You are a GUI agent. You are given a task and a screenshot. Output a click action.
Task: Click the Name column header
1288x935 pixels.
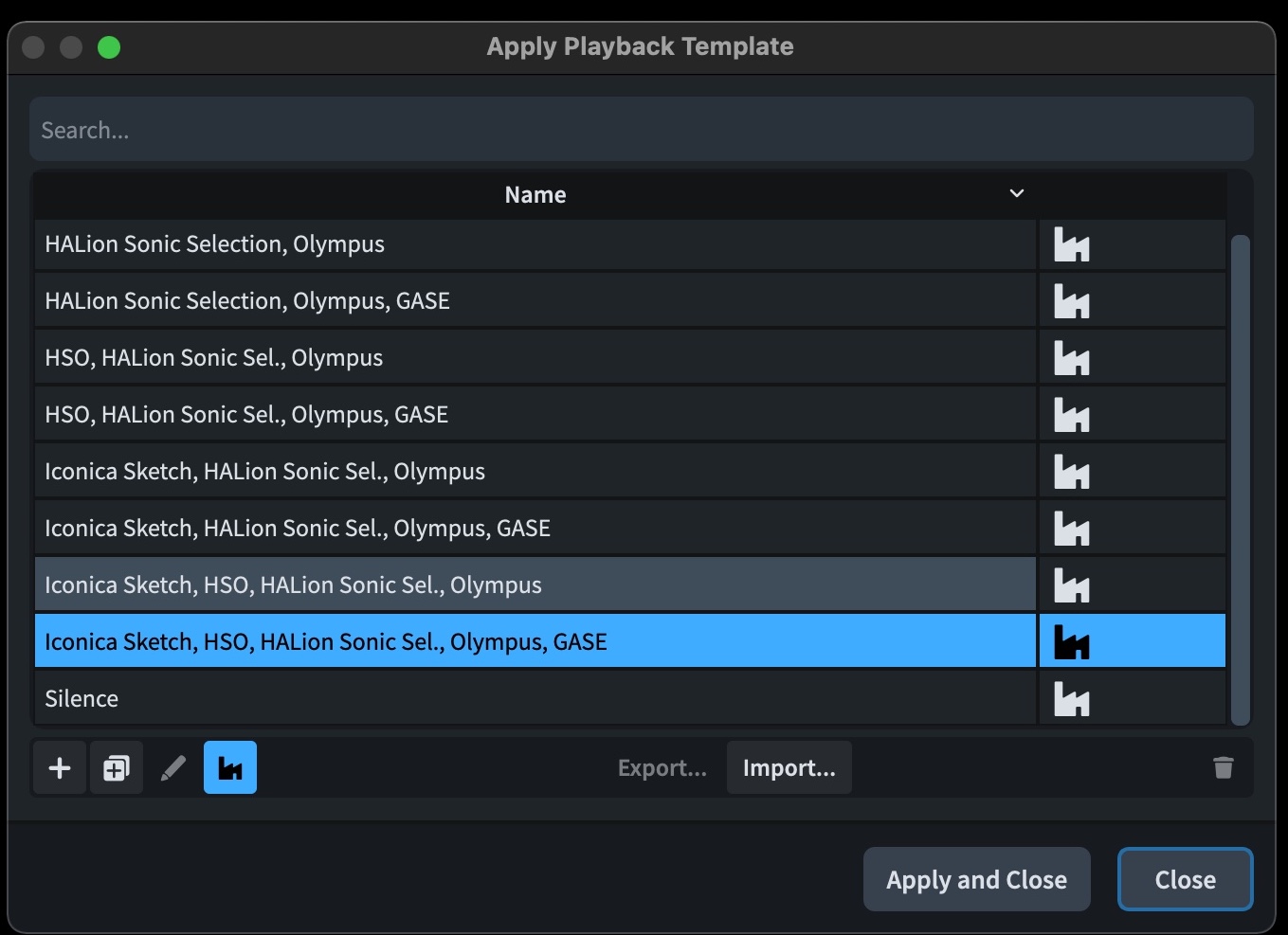(535, 195)
